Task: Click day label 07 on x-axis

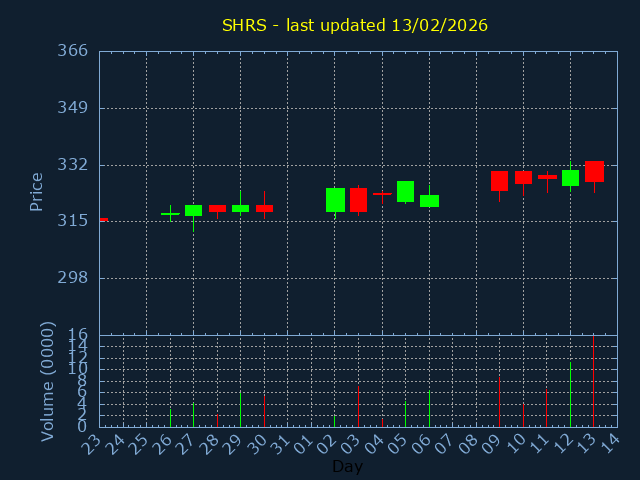Action: point(444,444)
